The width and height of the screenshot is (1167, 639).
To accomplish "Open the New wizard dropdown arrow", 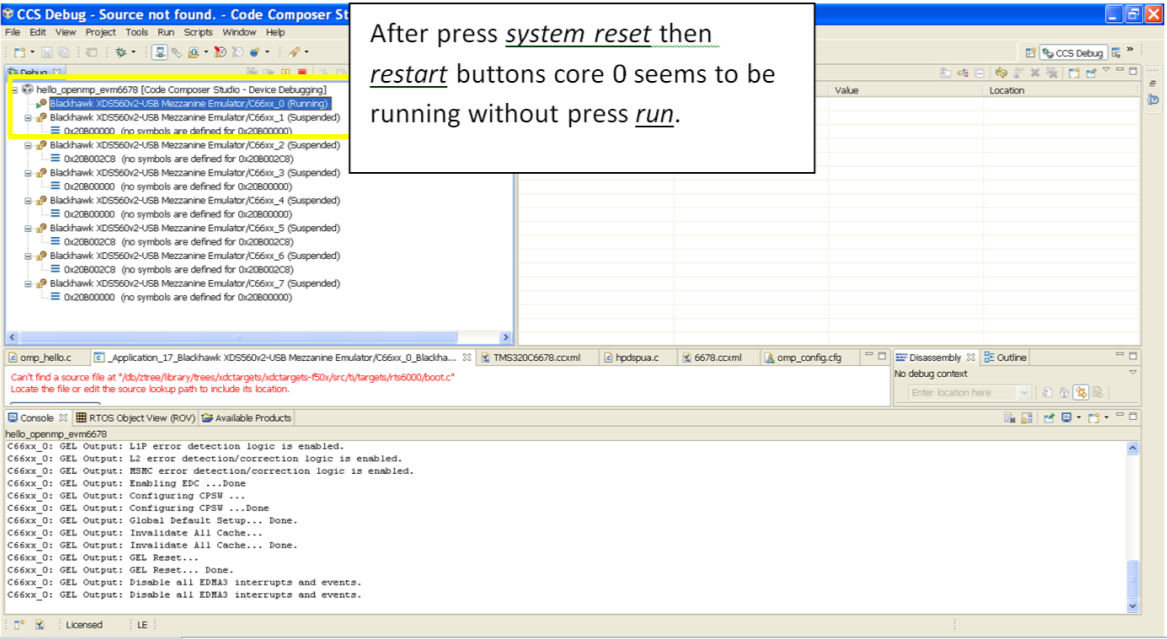I will 32,52.
